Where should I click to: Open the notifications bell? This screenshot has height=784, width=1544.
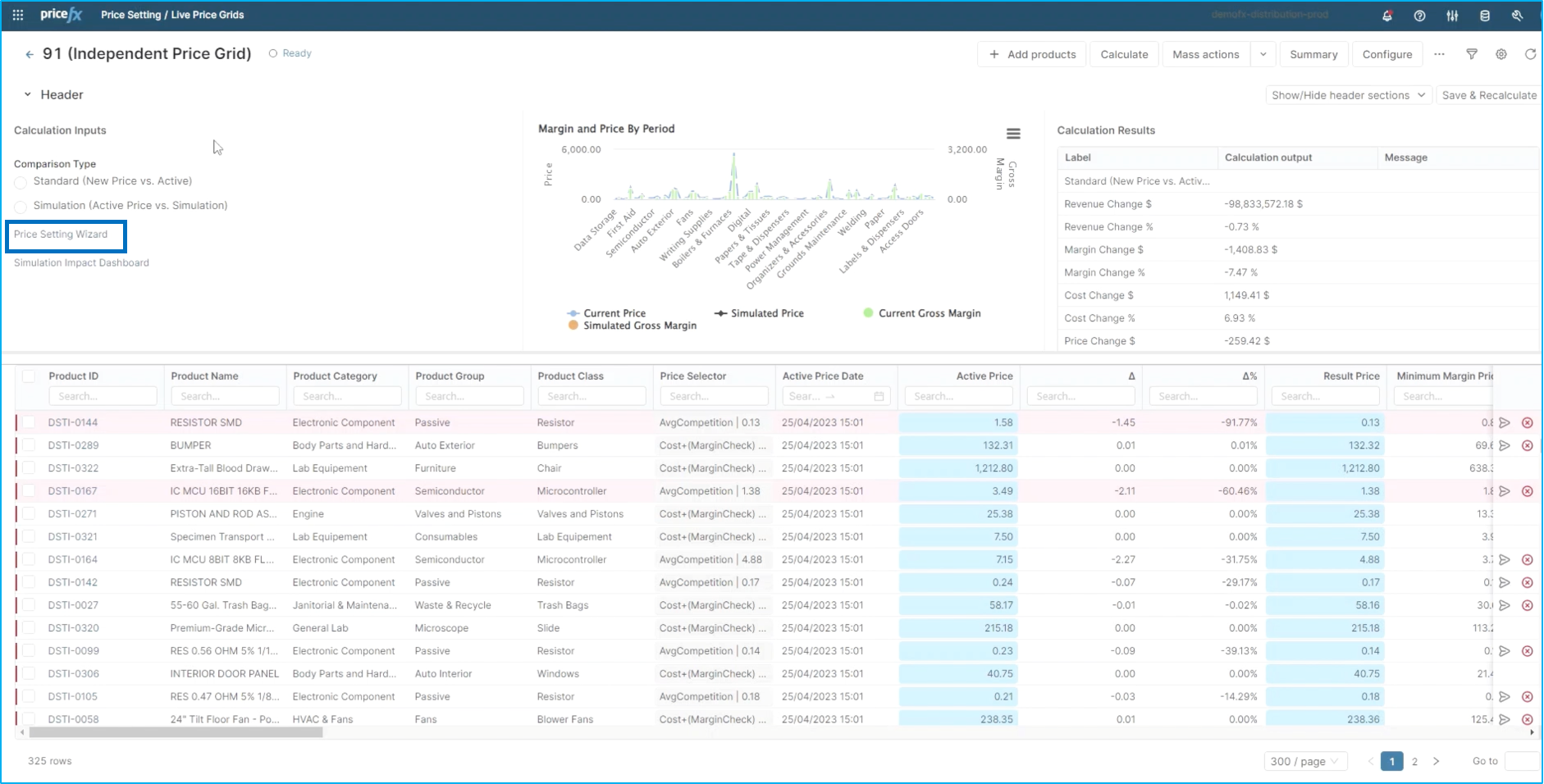1387,16
